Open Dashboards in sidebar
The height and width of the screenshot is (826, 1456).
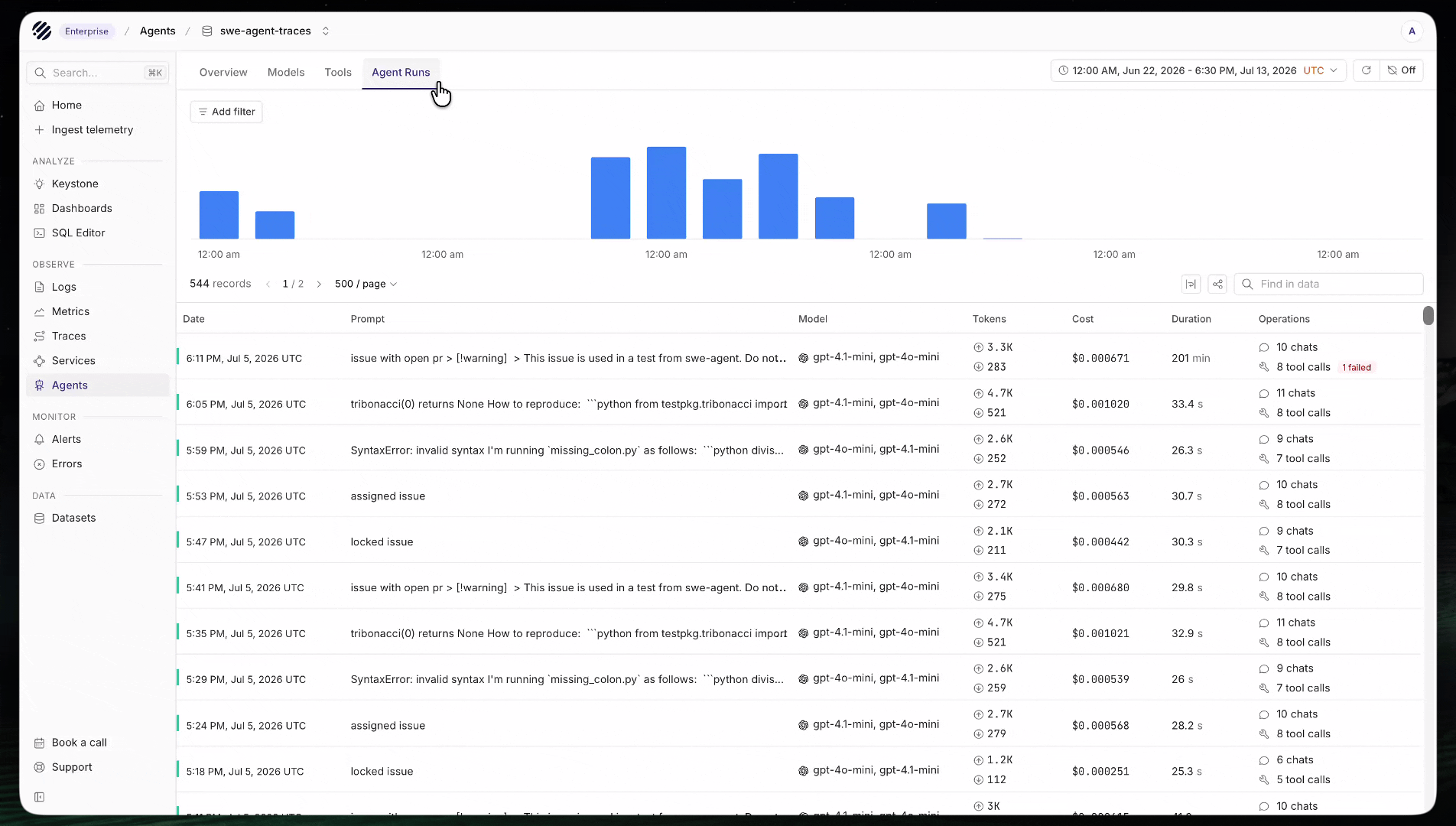[x=98, y=208]
